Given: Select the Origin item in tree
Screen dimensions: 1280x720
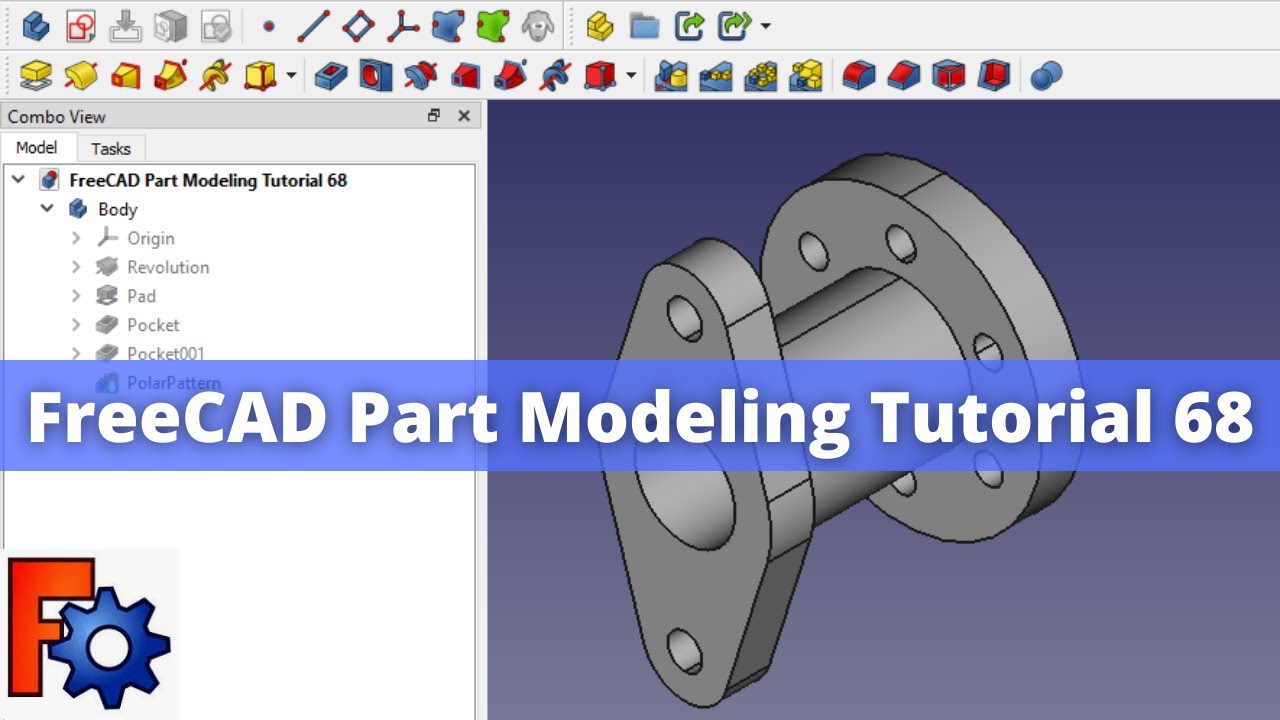Looking at the screenshot, I should coord(151,238).
